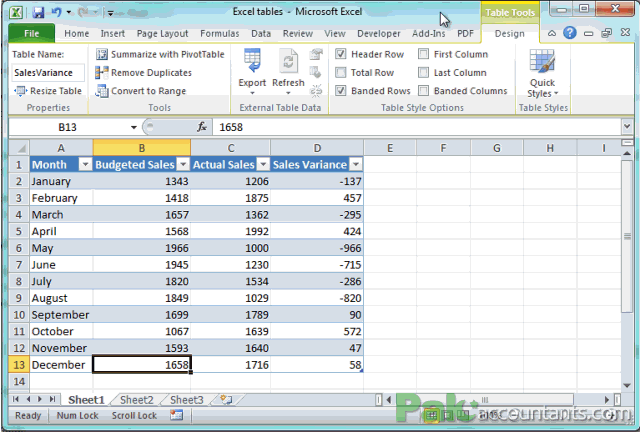Click Resize Table

point(48,91)
